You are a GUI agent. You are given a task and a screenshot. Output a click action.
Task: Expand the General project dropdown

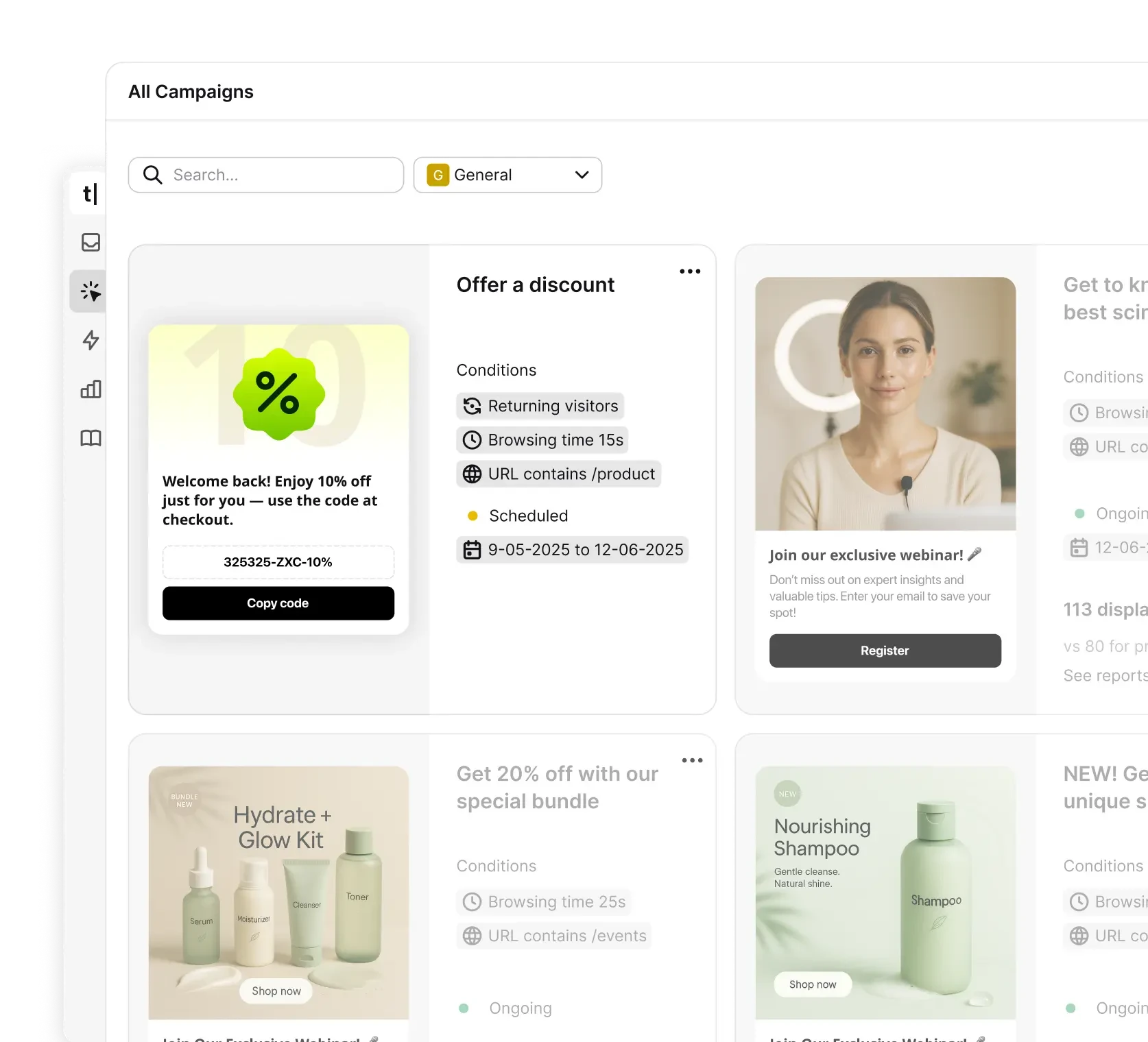pos(507,175)
